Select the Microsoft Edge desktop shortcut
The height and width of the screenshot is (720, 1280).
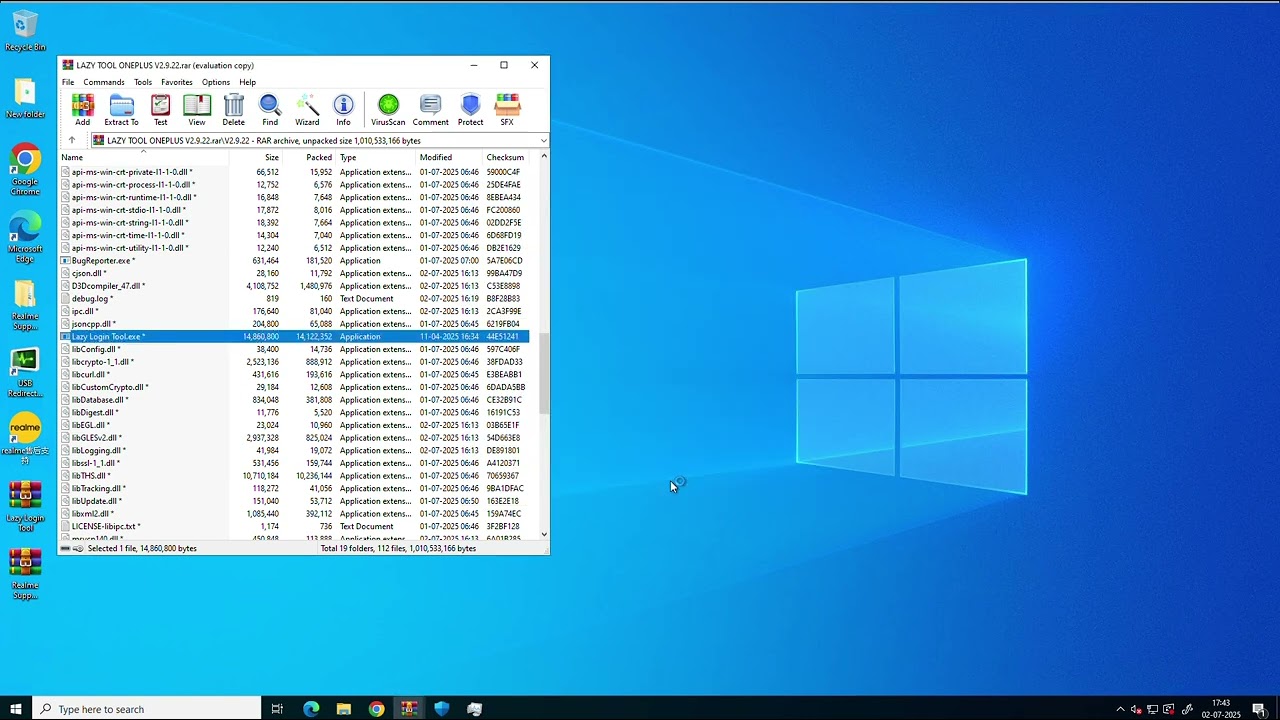coord(25,238)
